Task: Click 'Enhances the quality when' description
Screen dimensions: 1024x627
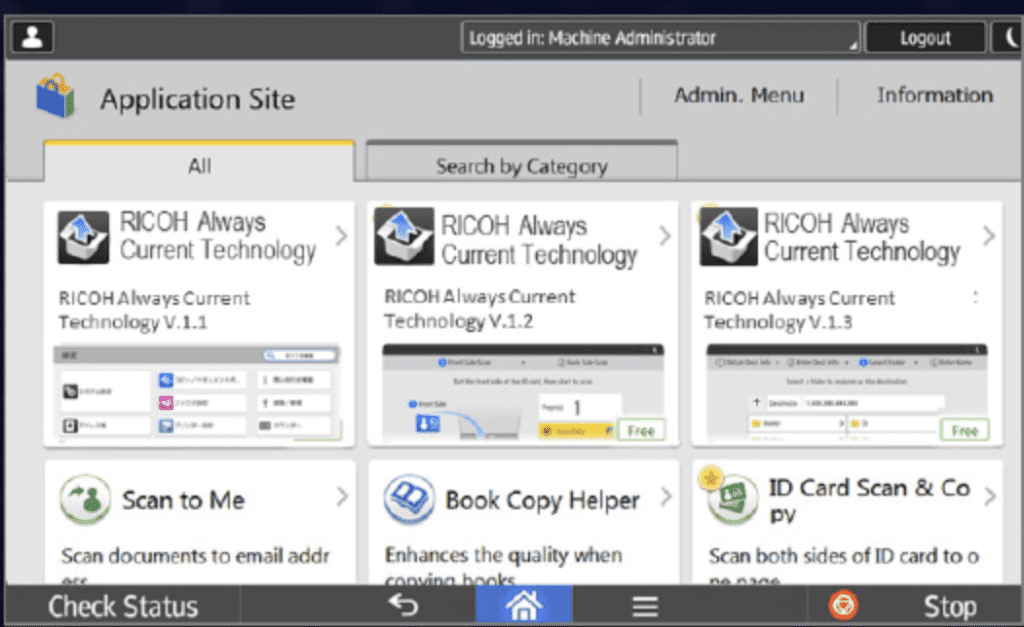Action: (503, 555)
